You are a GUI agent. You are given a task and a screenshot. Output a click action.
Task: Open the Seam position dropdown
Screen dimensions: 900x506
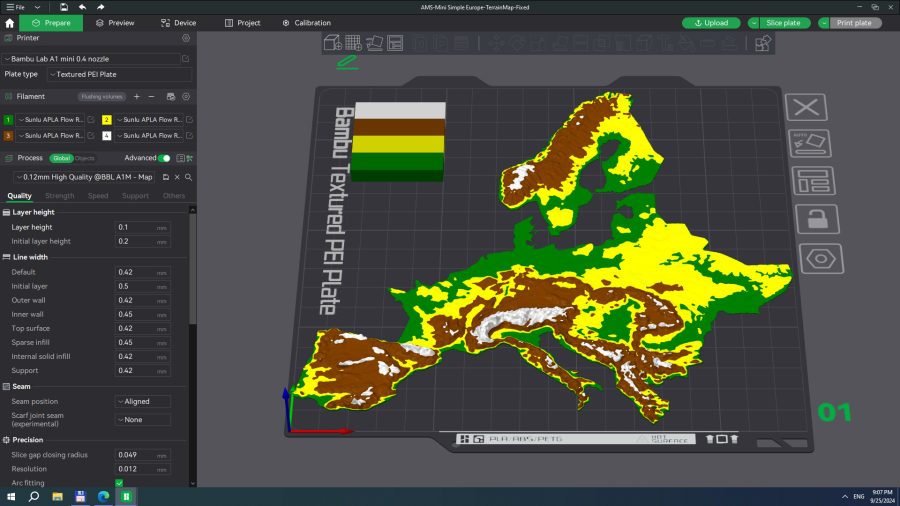coord(142,402)
